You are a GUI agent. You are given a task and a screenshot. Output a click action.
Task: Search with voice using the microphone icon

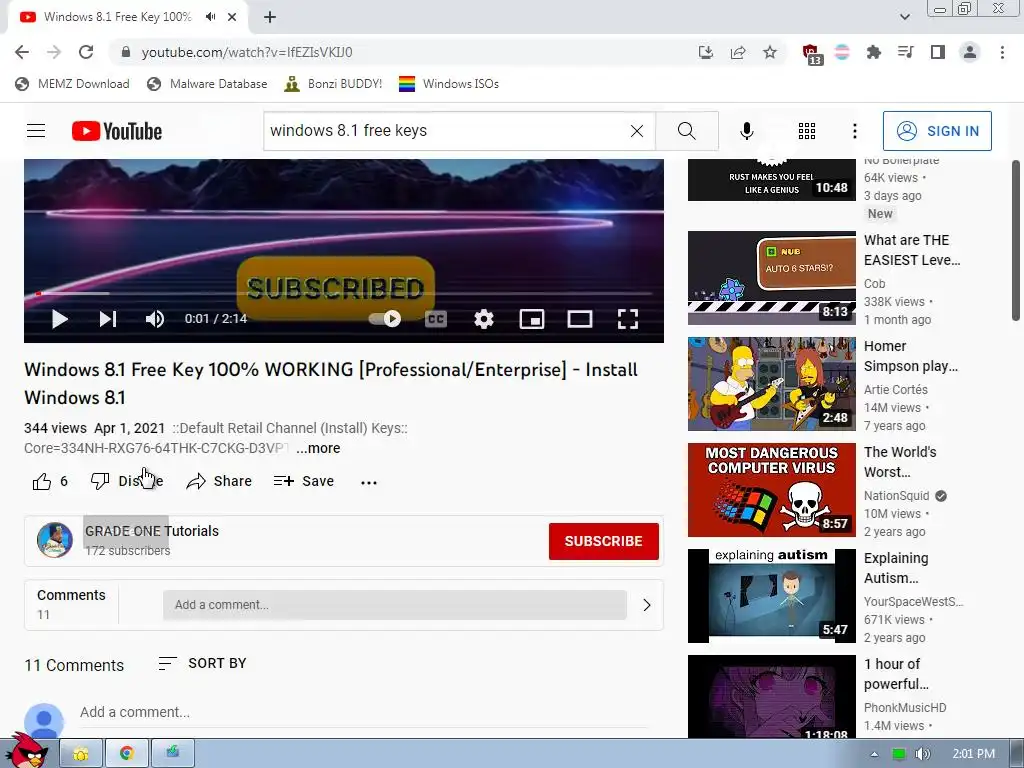[x=746, y=131]
